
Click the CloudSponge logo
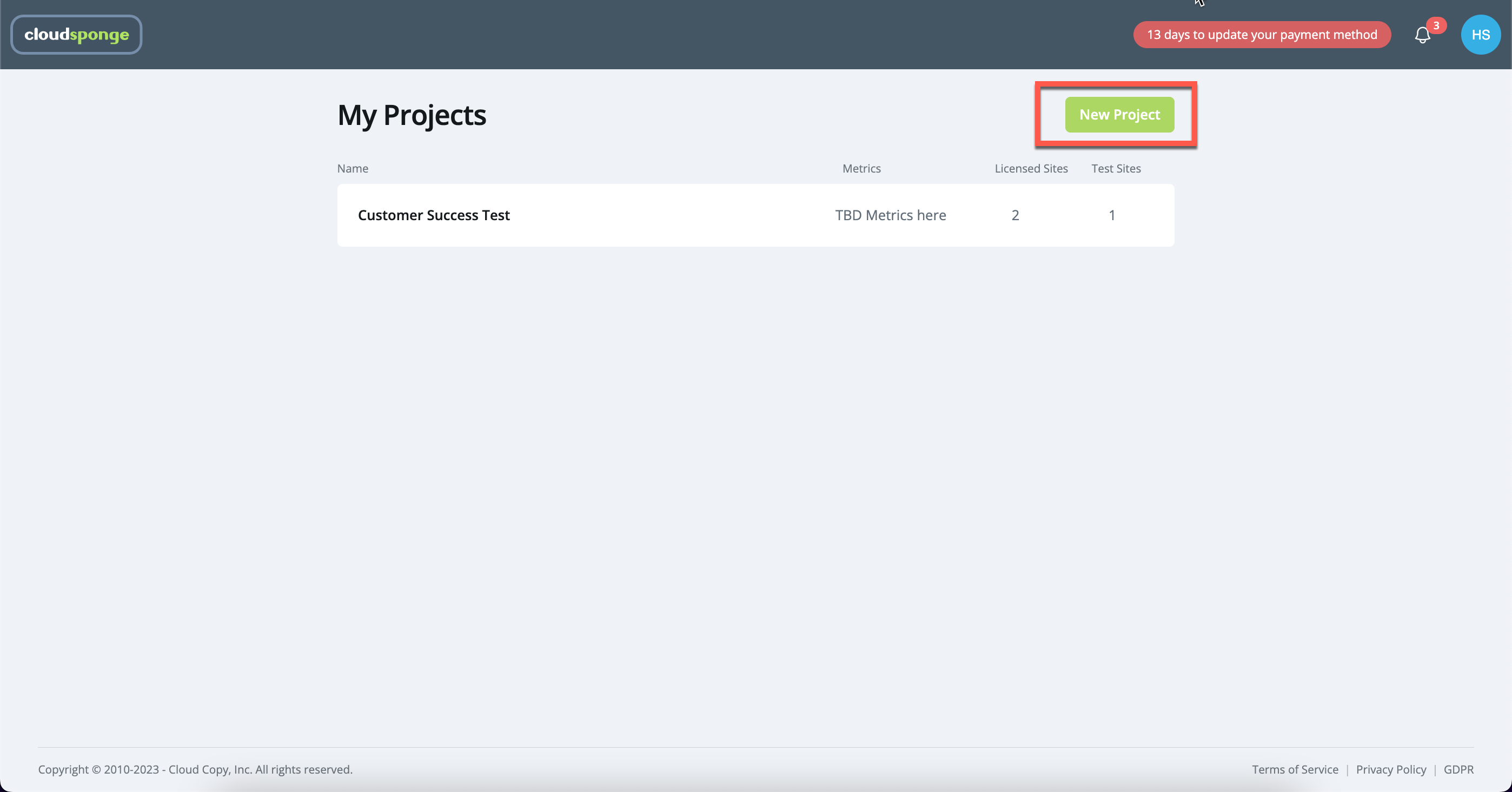click(x=76, y=35)
